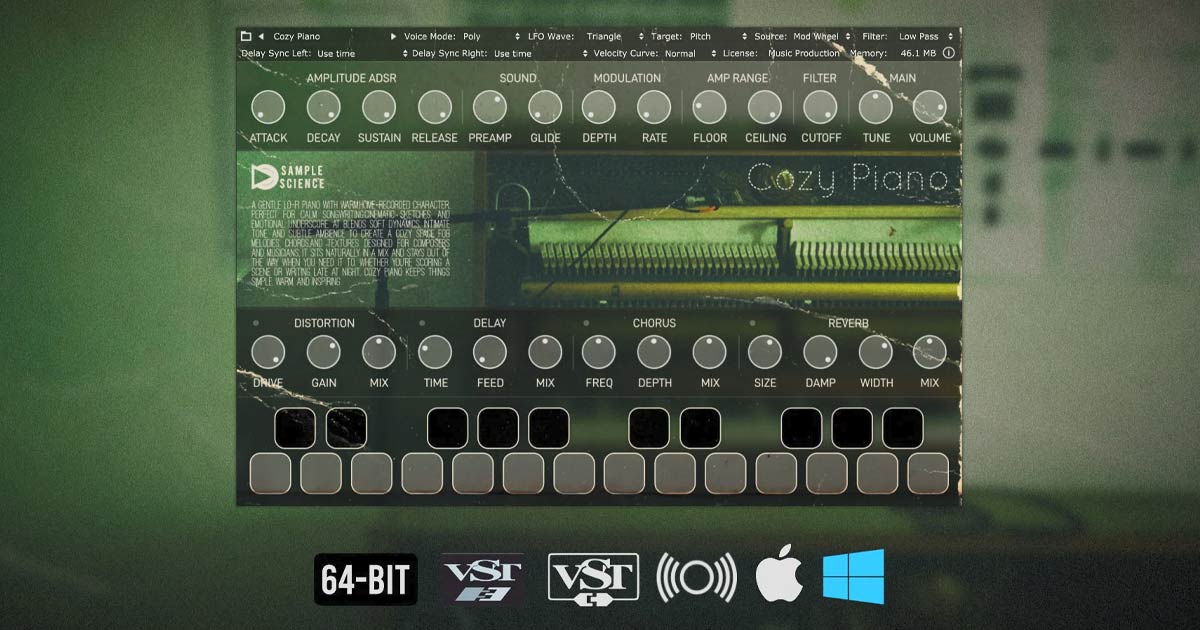1200x630 pixels.
Task: Click the previous preset arrow
Action: (x=261, y=35)
